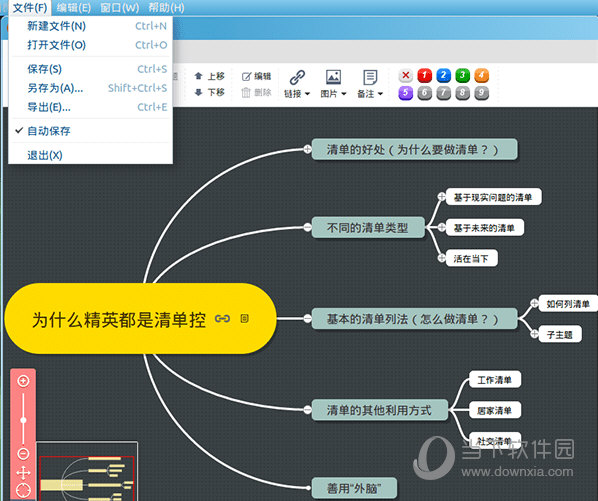Click priority 5 purple marker icon

[405, 93]
